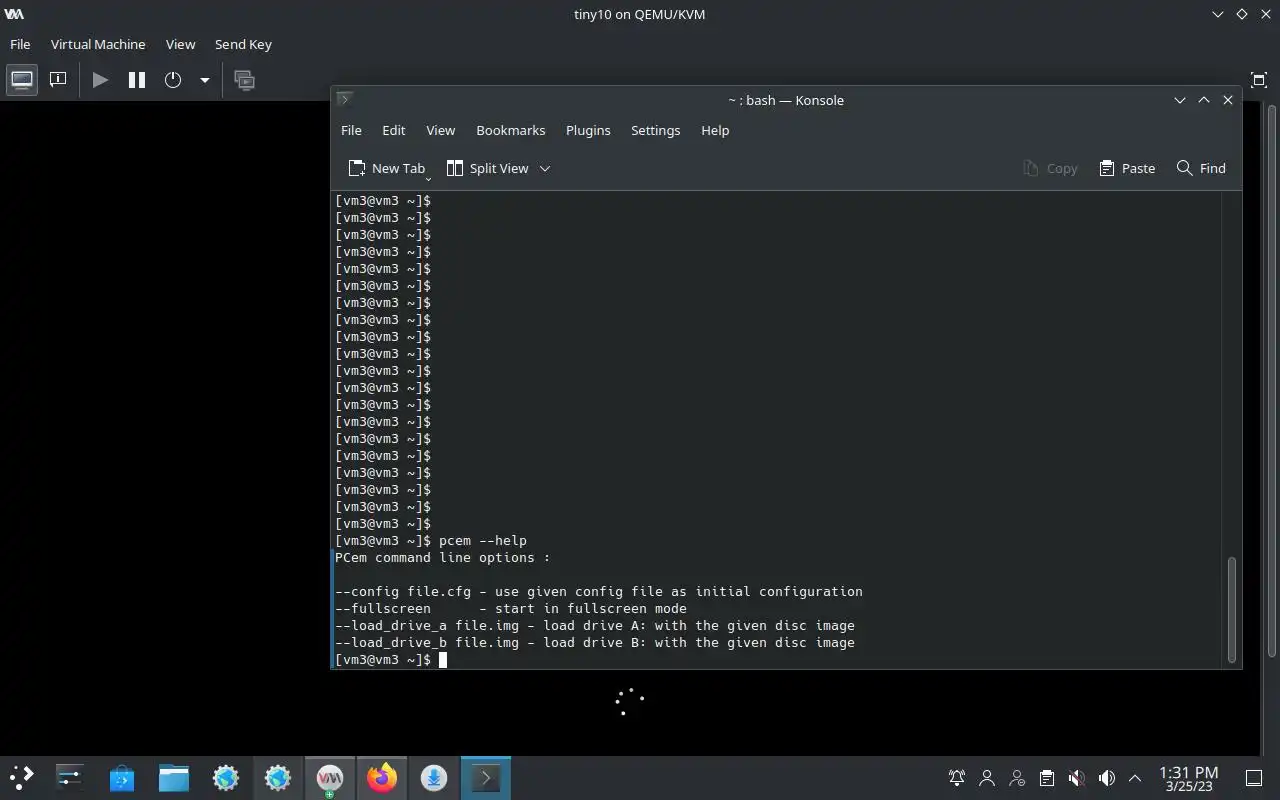Click the '--load_drive_b file.img' line

coord(595,642)
